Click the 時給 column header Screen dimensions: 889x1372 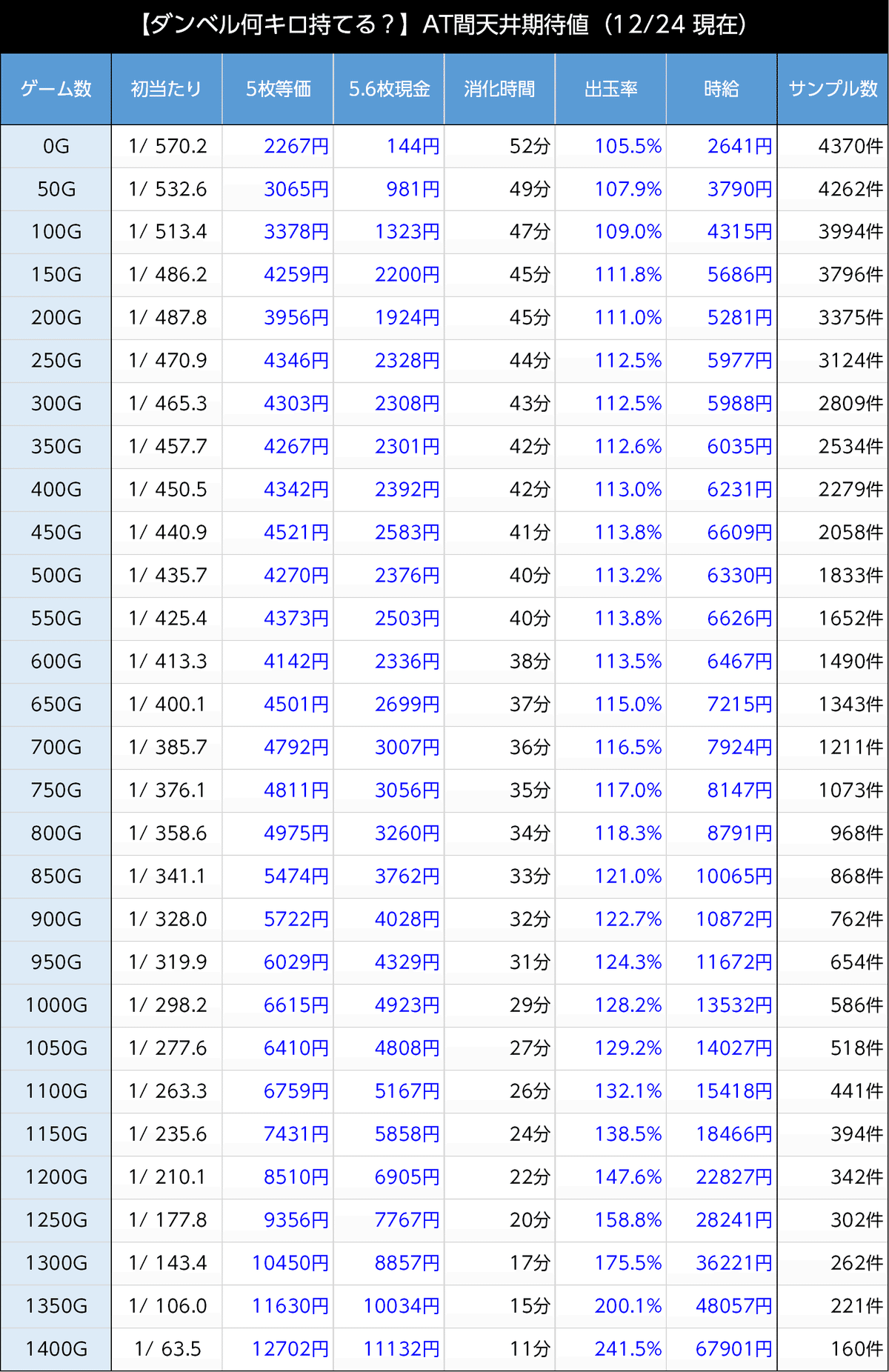(722, 89)
